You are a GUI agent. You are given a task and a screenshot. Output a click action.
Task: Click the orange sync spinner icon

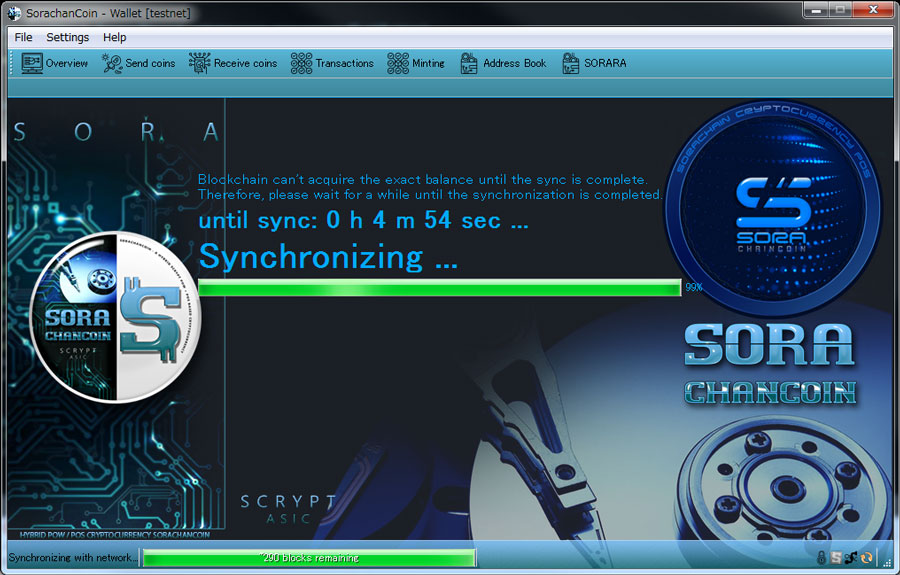pos(866,557)
